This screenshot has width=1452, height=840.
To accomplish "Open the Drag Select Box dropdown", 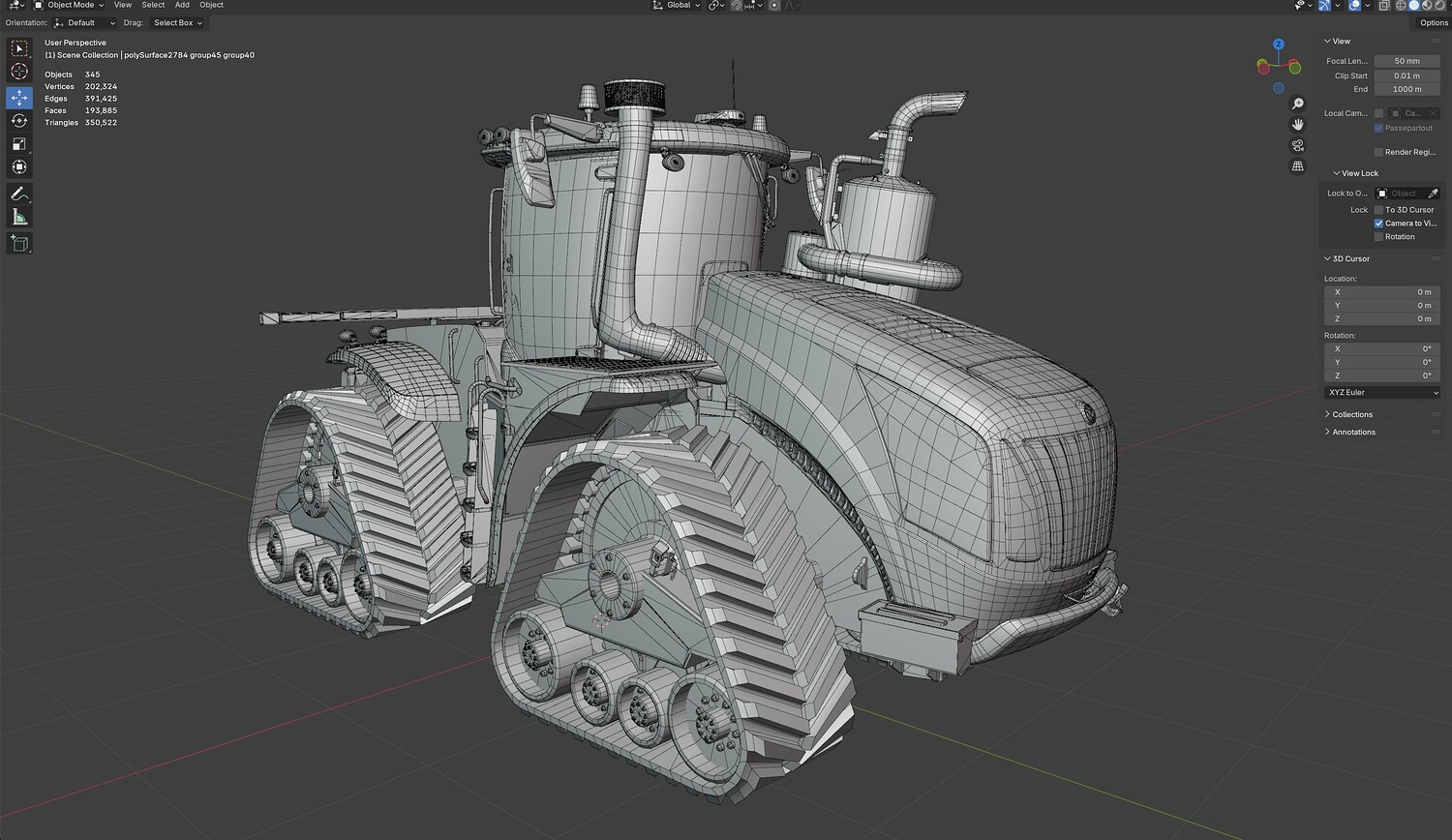I will tap(177, 23).
